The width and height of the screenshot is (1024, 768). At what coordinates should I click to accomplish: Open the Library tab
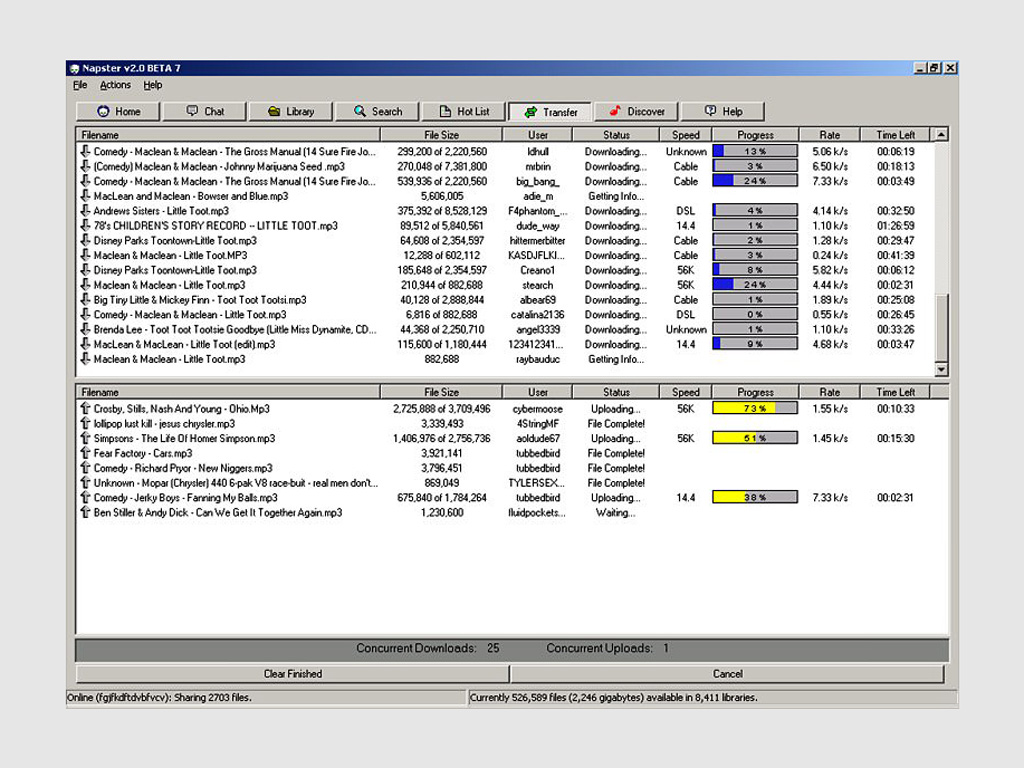pyautogui.click(x=291, y=112)
